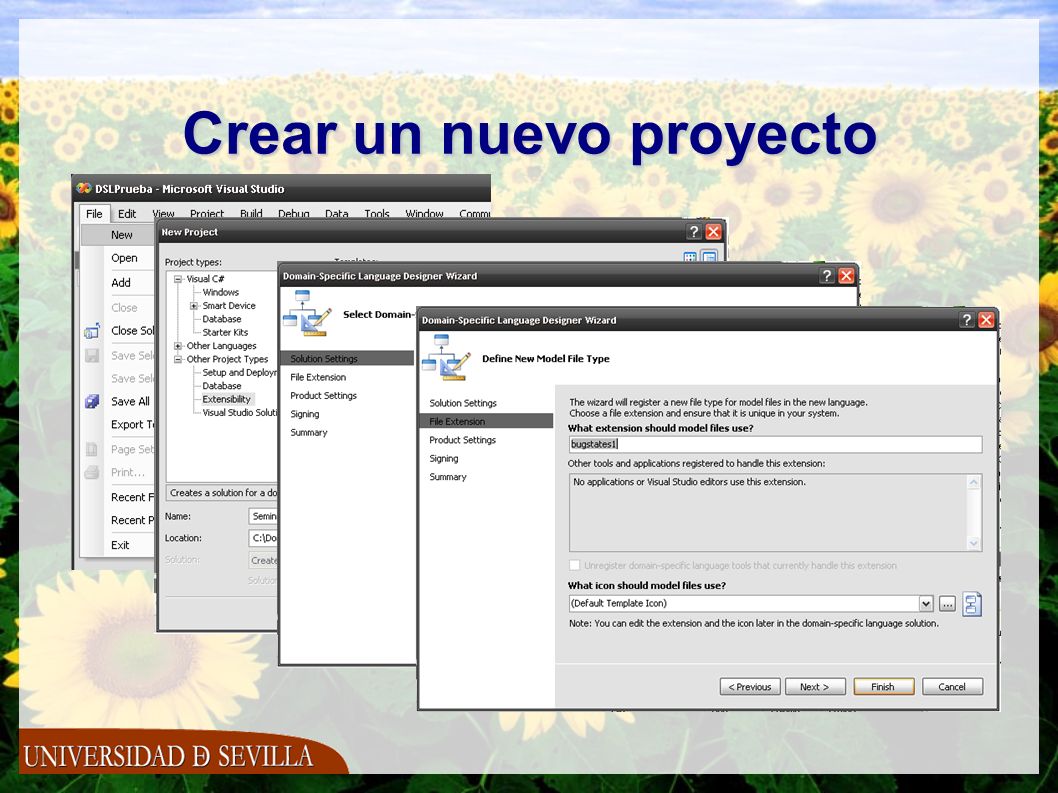Select Product Settings step in rear wizard
Screen dimensions: 1058x793
pyautogui.click(x=323, y=395)
